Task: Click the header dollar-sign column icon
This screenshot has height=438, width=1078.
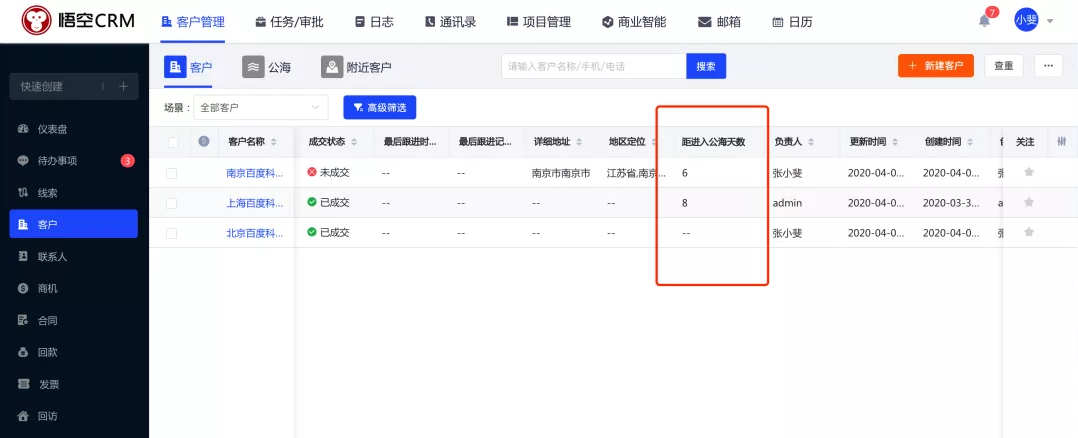Action: coord(204,142)
